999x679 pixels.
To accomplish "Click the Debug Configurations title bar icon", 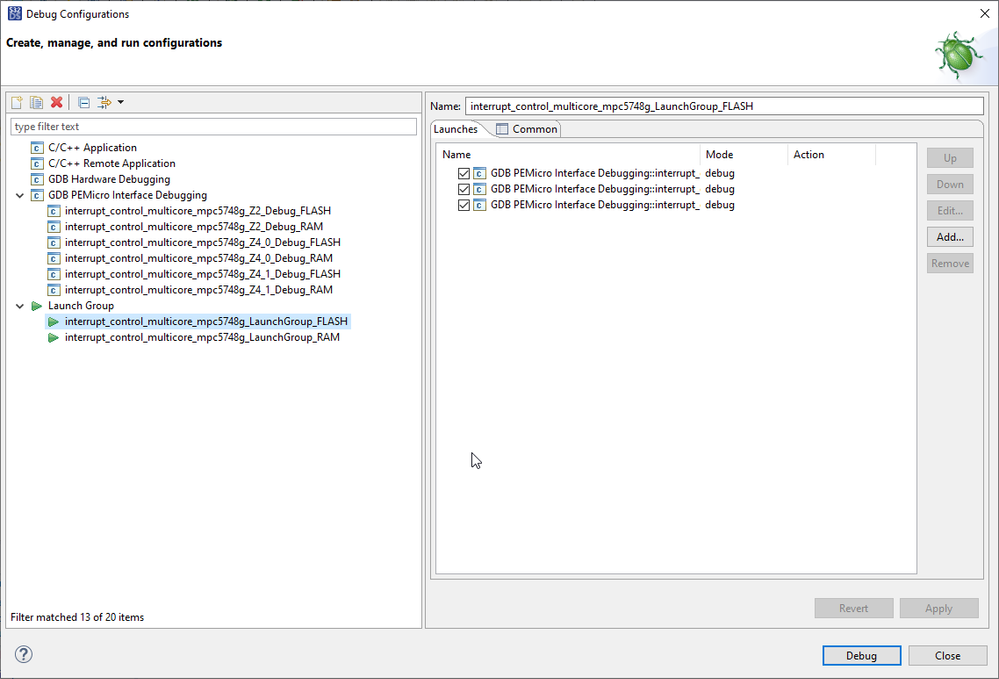I will click(x=14, y=13).
